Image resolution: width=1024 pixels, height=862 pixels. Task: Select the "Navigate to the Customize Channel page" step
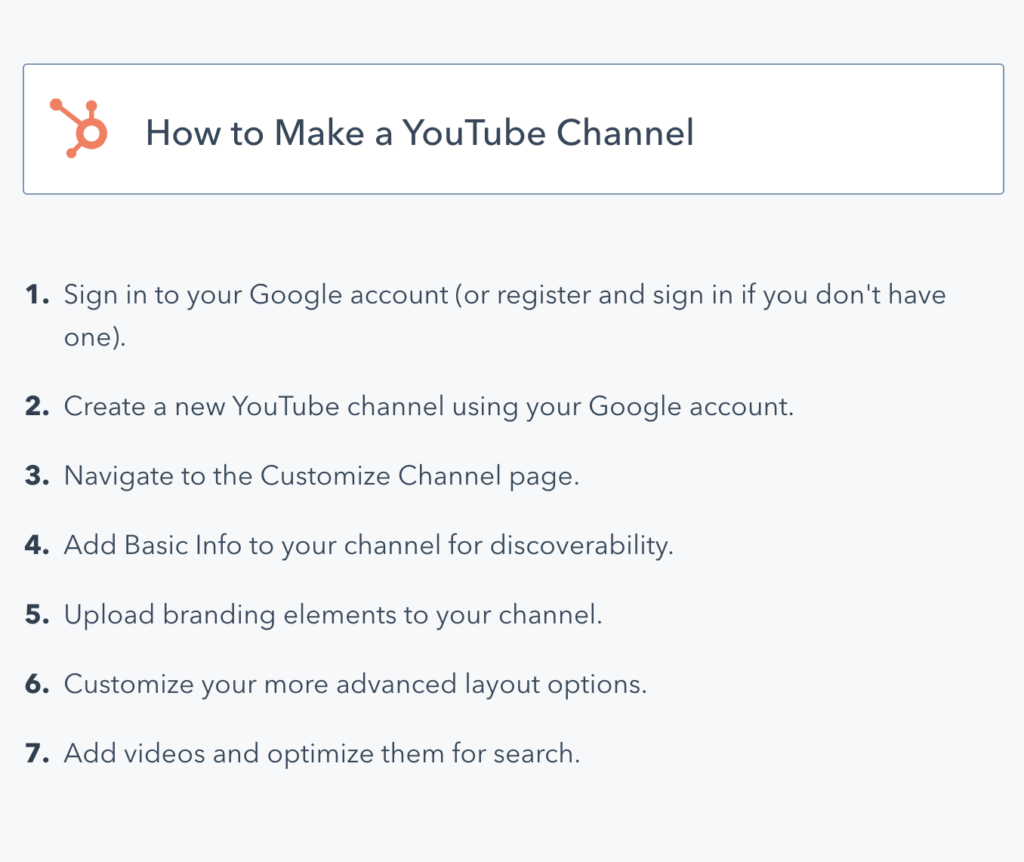321,476
